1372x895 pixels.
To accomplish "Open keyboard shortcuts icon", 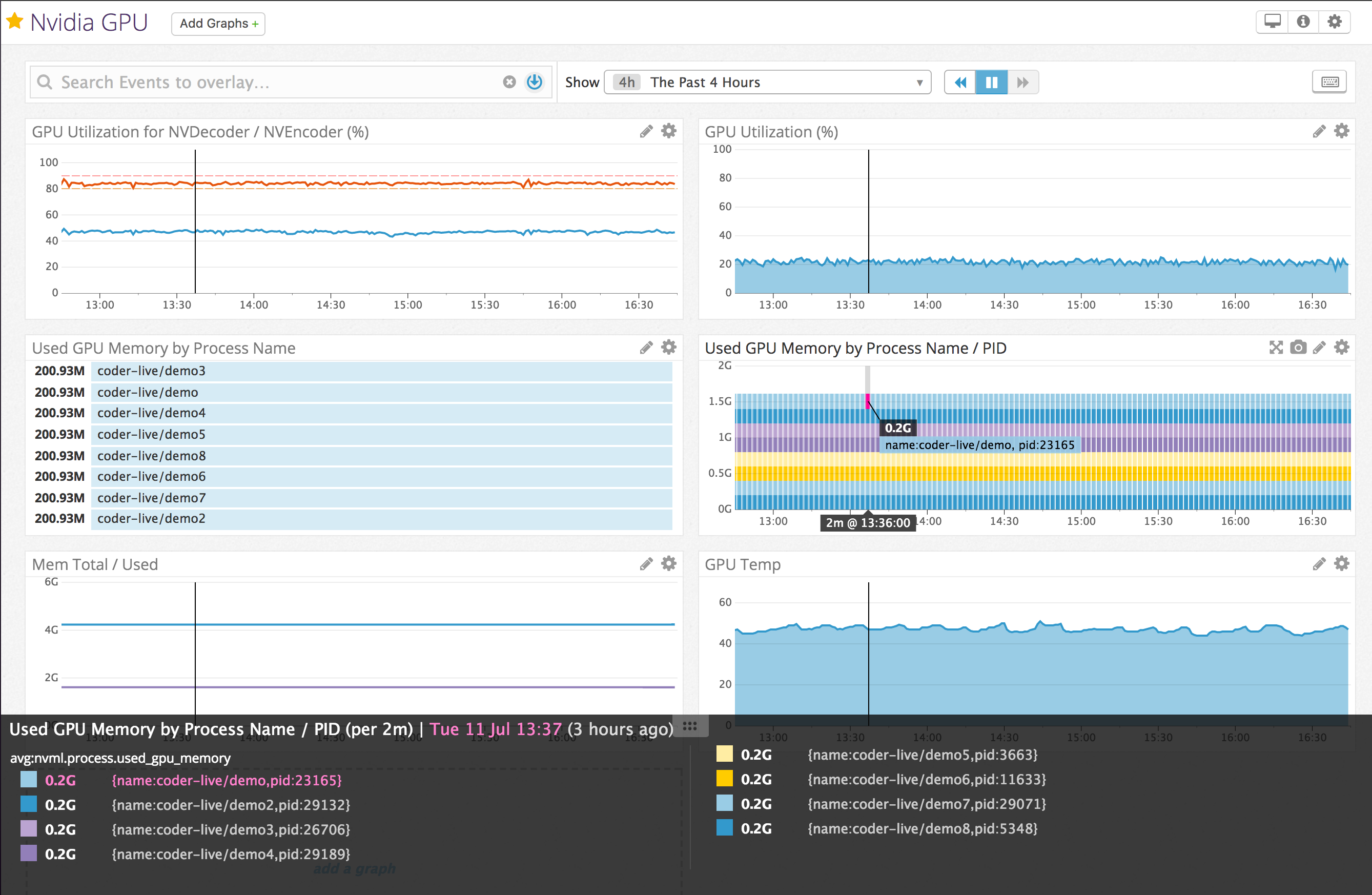I will (1329, 82).
